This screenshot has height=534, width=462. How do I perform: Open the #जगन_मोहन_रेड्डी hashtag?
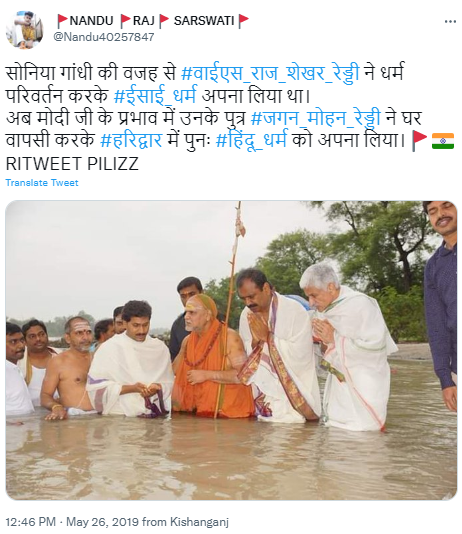coord(315,118)
